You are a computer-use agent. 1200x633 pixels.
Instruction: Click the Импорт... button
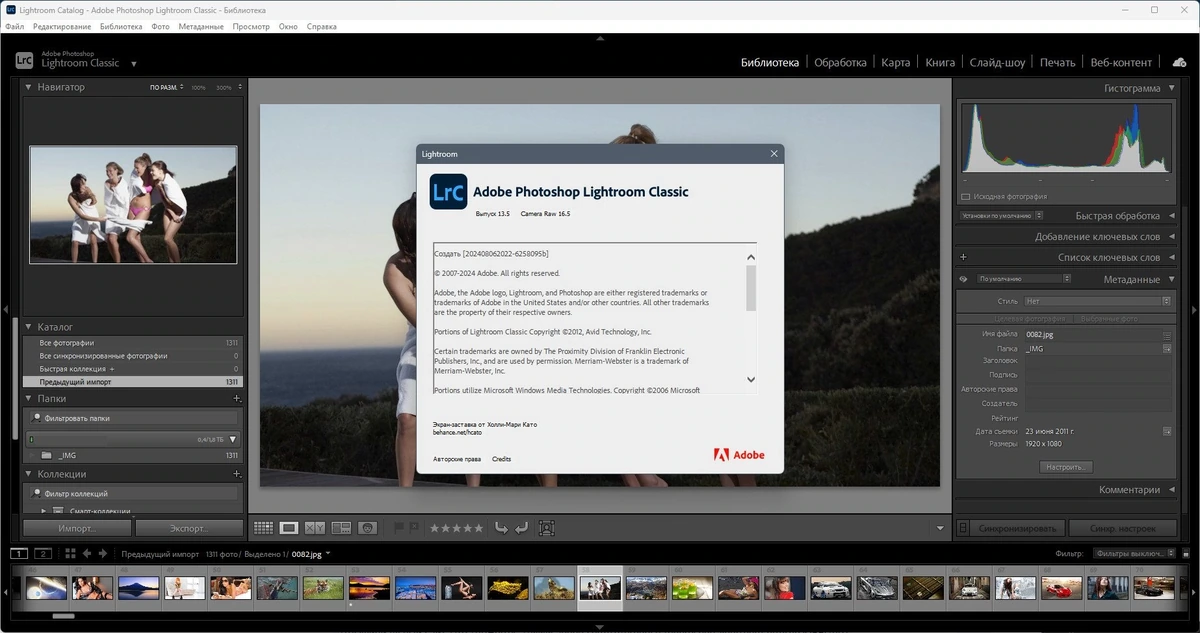(77, 528)
